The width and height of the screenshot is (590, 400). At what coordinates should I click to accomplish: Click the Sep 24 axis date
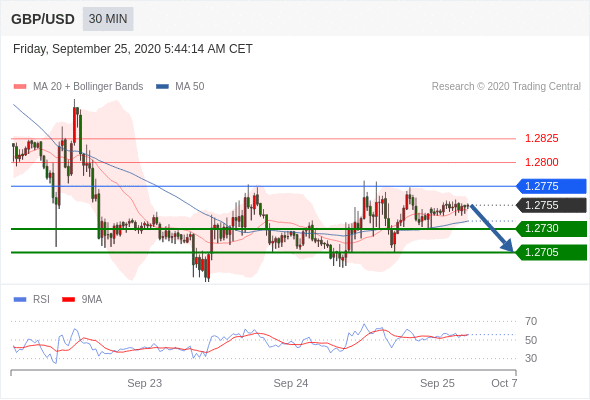(291, 383)
